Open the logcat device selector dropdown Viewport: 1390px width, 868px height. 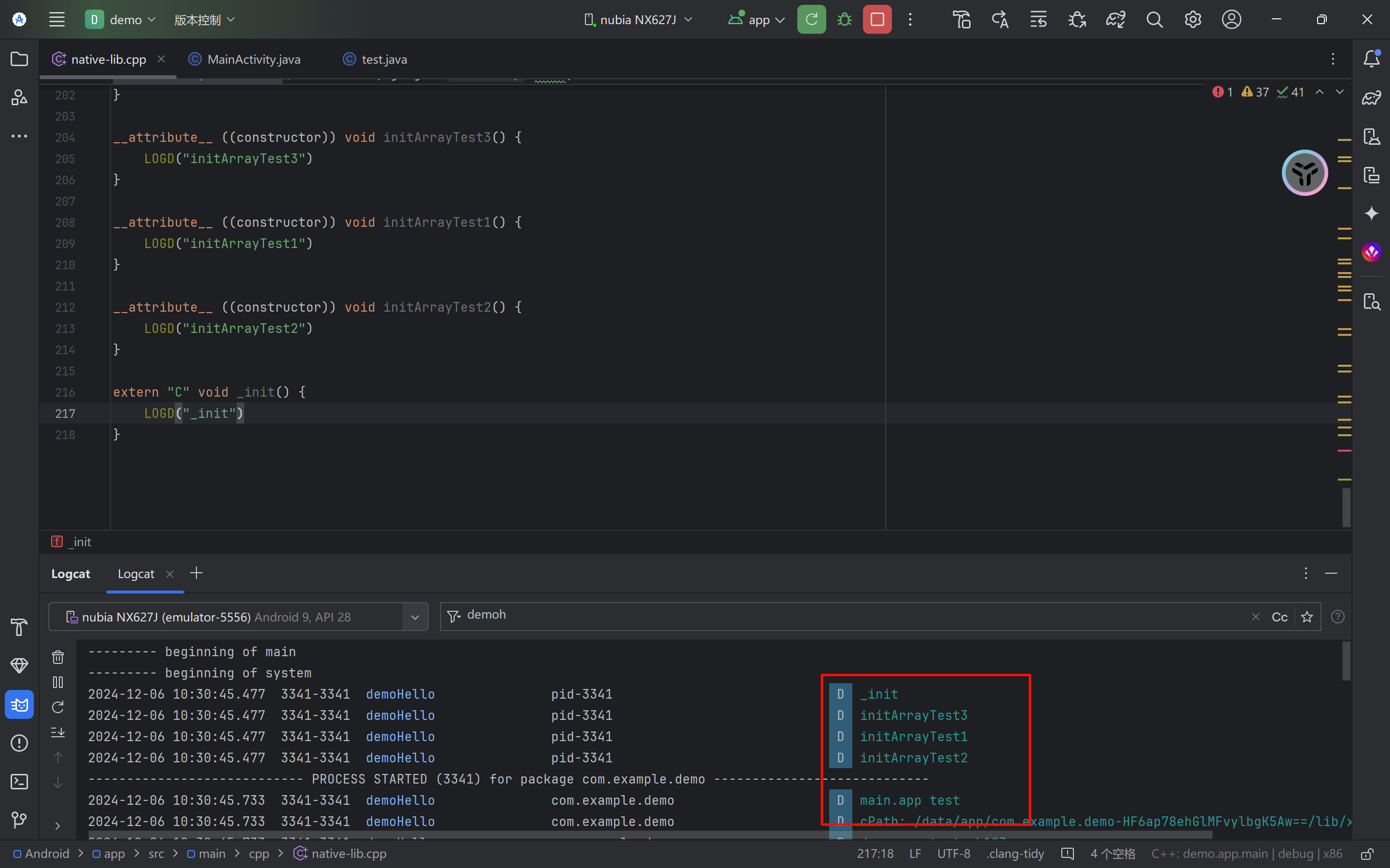[x=415, y=617]
